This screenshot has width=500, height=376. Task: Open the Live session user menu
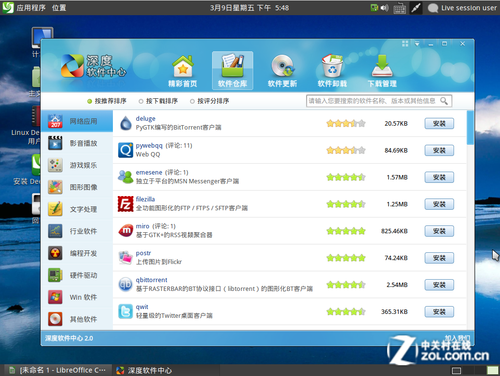[x=463, y=8]
